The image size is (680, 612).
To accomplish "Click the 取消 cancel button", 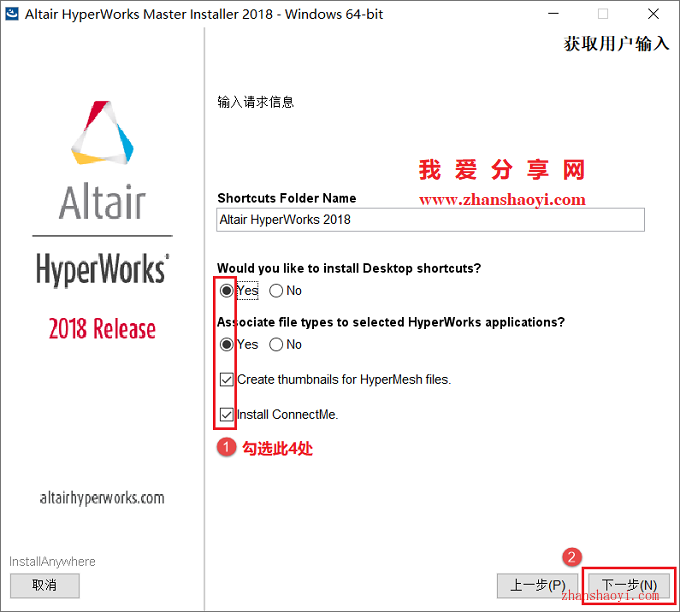I will pyautogui.click(x=45, y=585).
